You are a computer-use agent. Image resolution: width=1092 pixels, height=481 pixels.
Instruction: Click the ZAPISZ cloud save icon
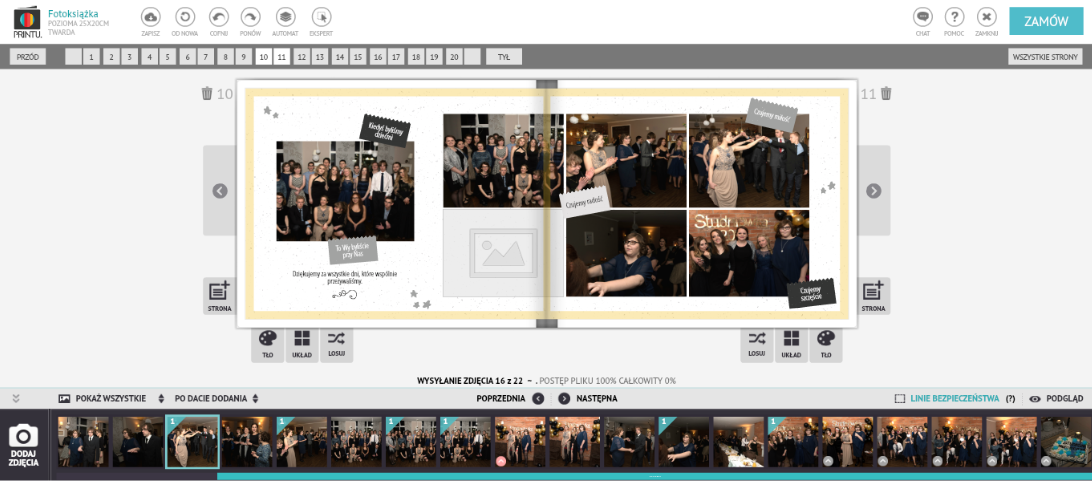click(x=150, y=17)
